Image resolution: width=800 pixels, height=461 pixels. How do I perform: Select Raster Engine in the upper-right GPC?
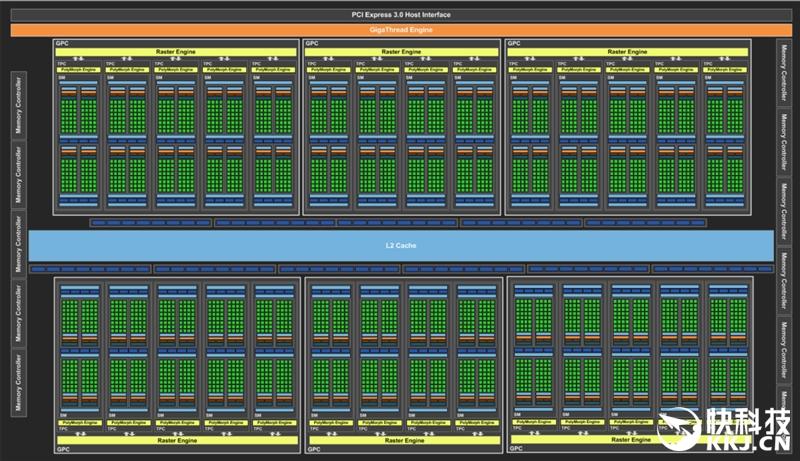pyautogui.click(x=627, y=52)
